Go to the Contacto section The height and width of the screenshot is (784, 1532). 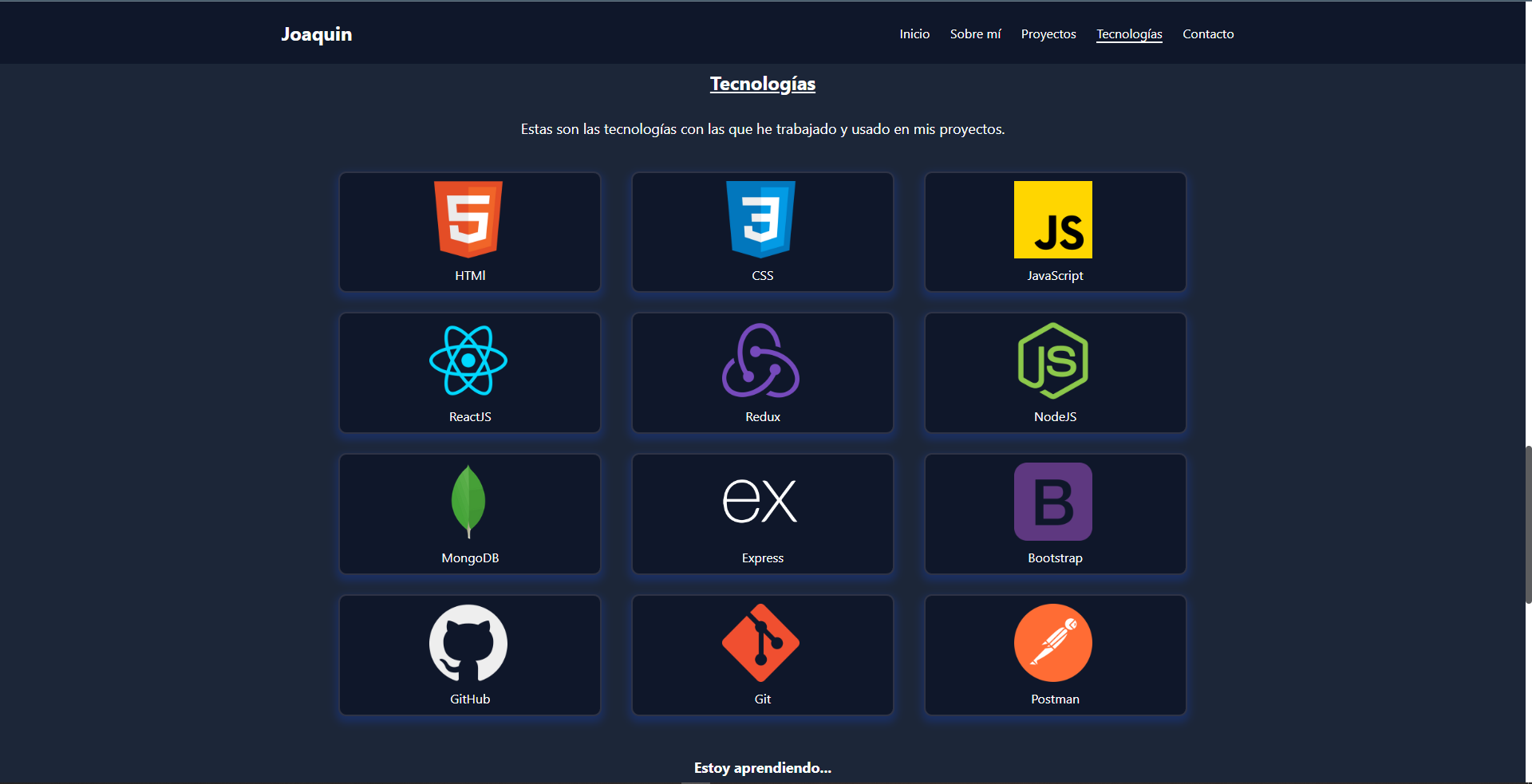(x=1208, y=33)
